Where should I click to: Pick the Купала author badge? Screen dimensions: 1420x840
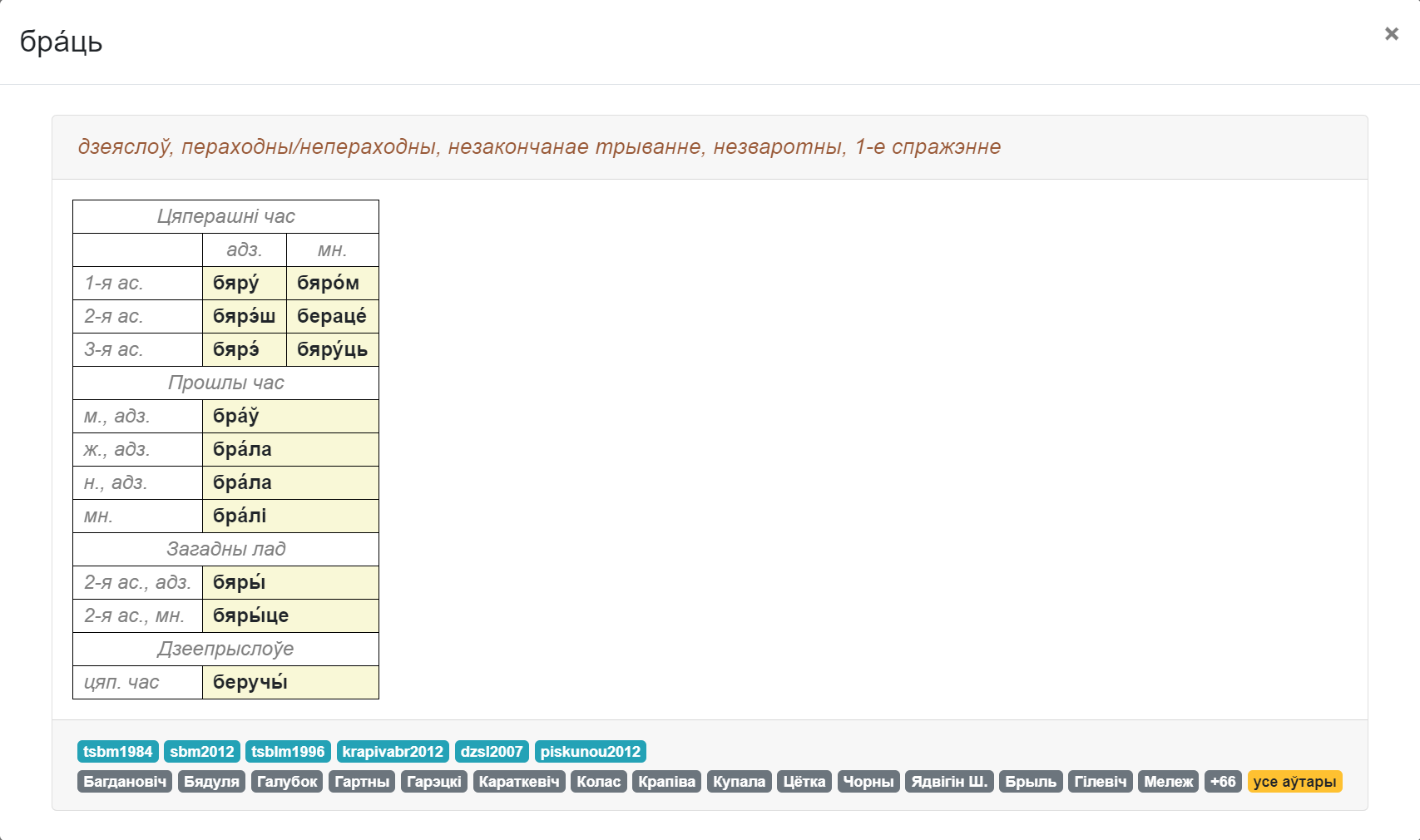click(x=739, y=782)
